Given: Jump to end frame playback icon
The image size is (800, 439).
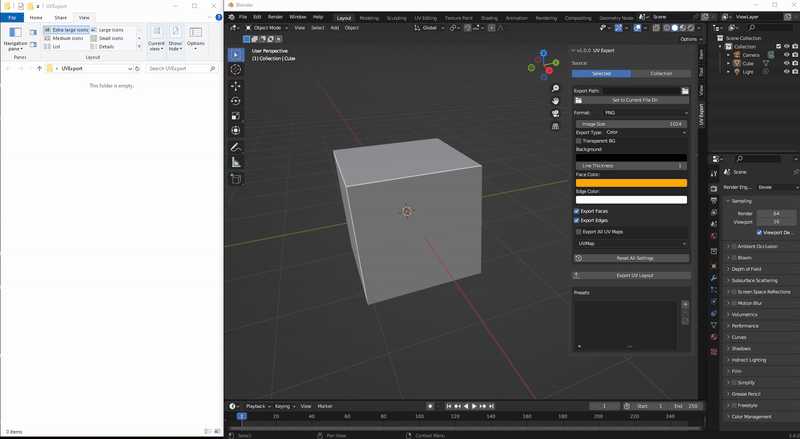Looking at the screenshot, I should tap(491, 406).
